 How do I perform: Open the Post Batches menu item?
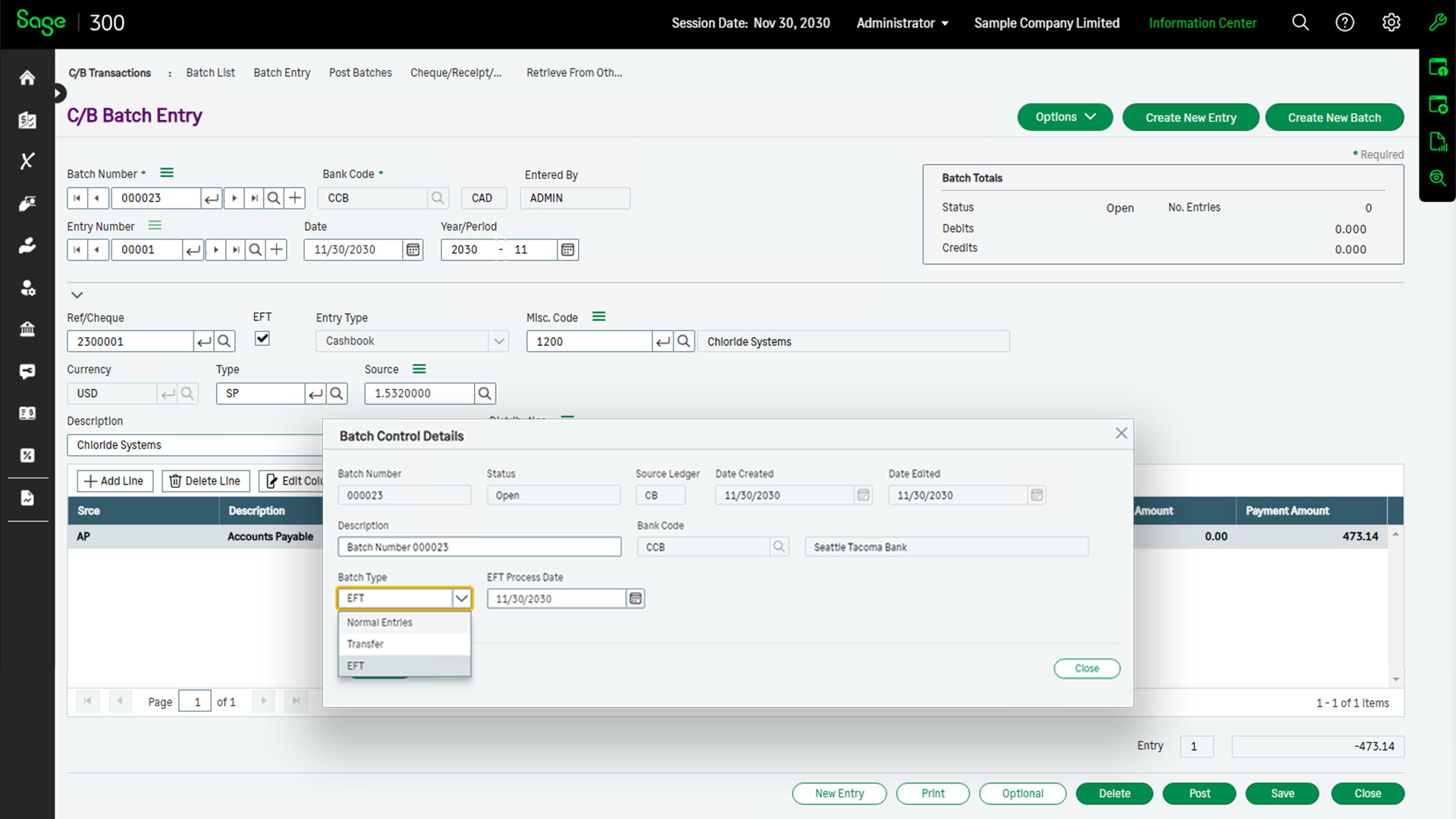pyautogui.click(x=360, y=73)
